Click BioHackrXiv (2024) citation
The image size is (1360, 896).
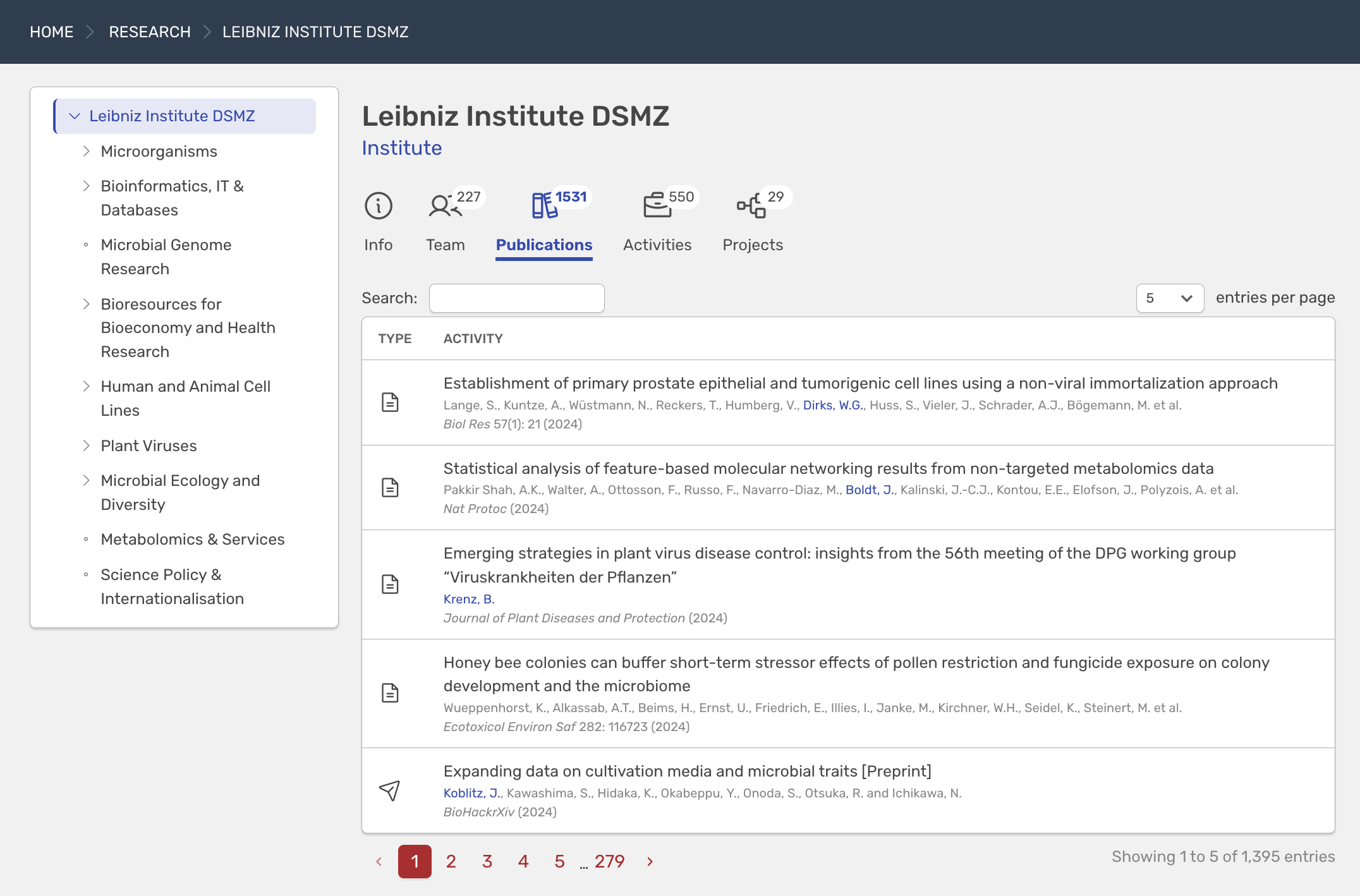click(500, 812)
